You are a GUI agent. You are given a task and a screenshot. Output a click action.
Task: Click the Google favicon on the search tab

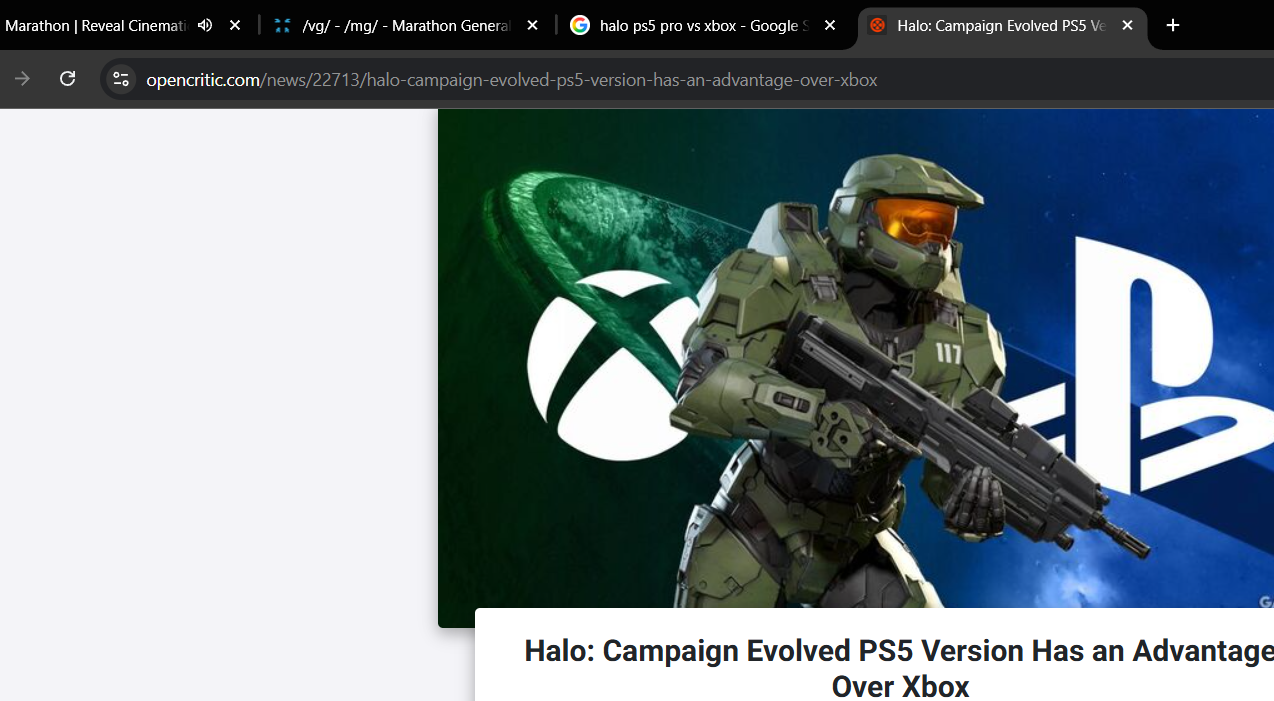[x=580, y=26]
